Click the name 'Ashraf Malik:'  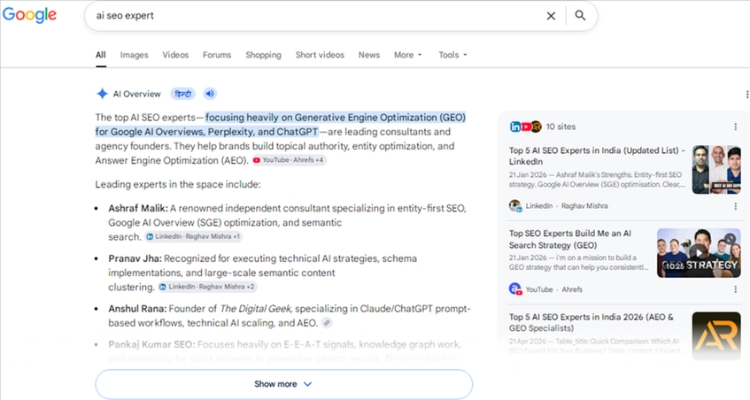coord(138,208)
